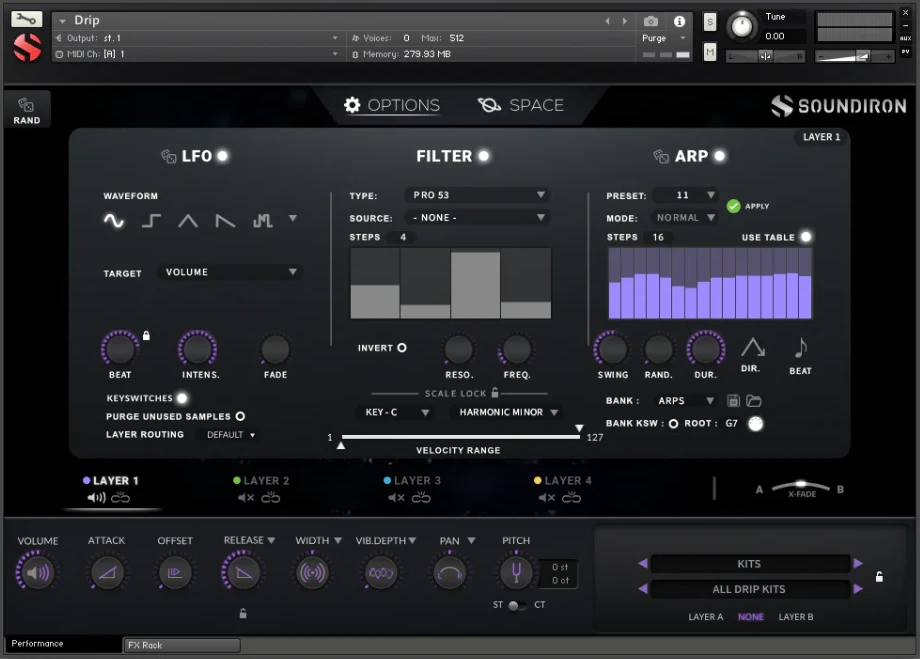Enable PURGE UNUSED SAMPLES

(239, 416)
